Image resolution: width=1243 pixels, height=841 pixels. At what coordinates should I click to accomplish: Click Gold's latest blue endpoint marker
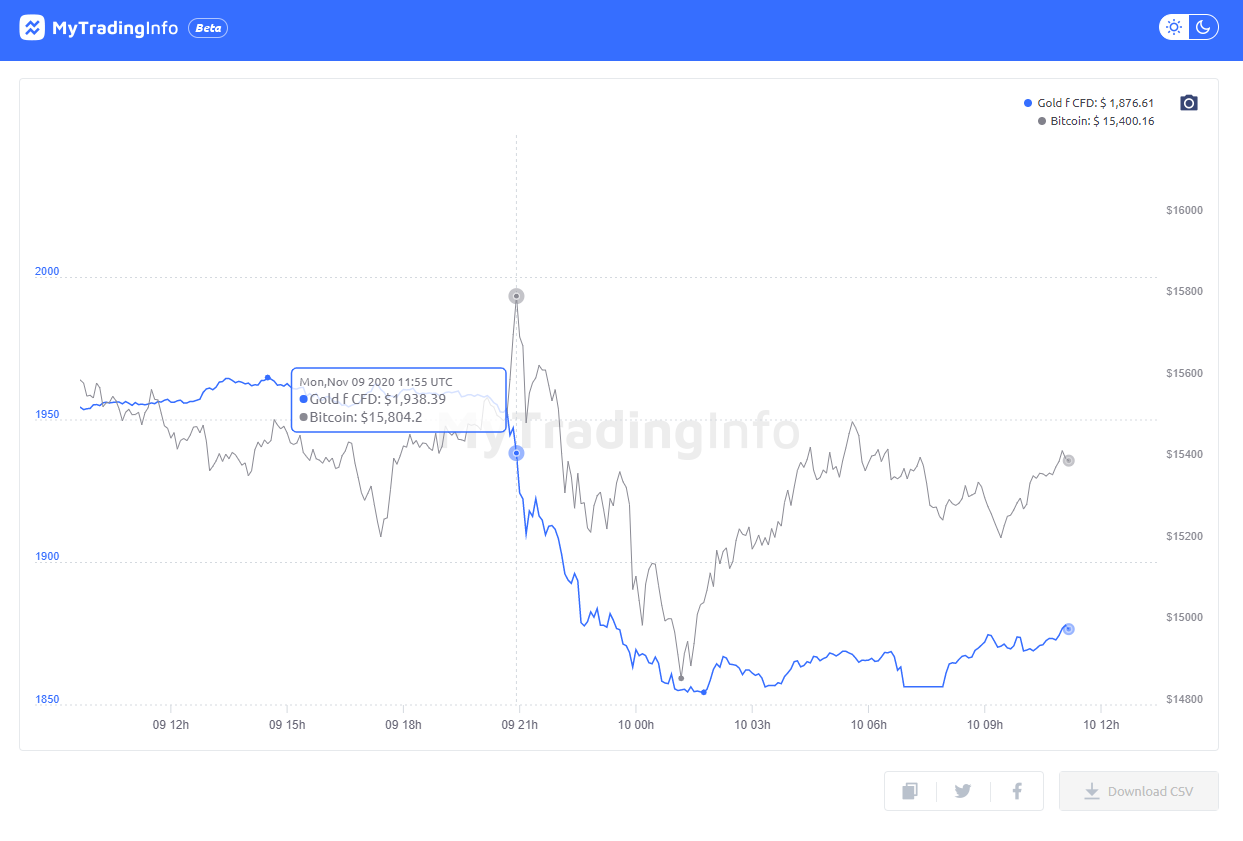(1069, 629)
